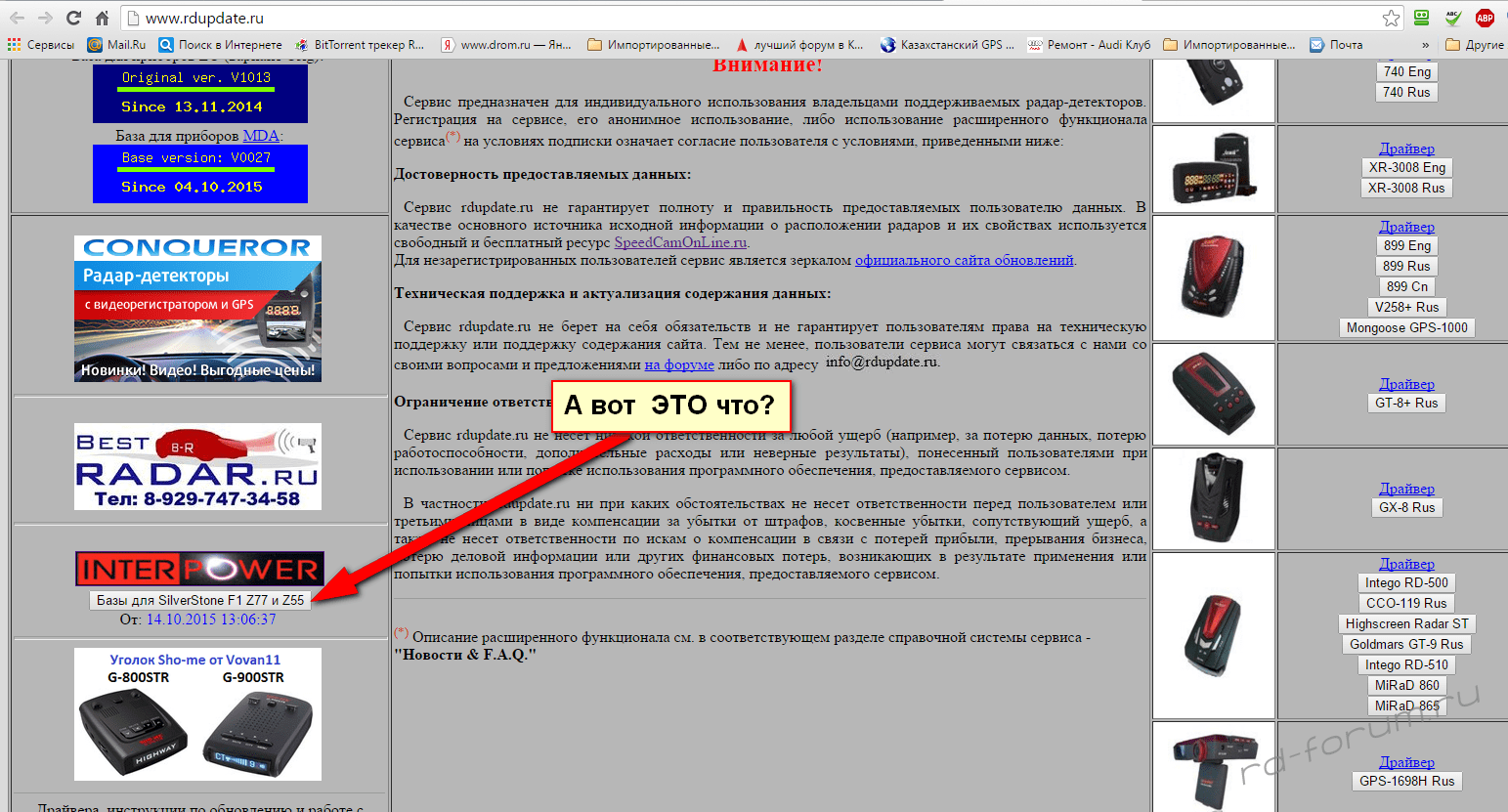
Task: Click the Highscreen Radar ST button
Action: click(1406, 623)
